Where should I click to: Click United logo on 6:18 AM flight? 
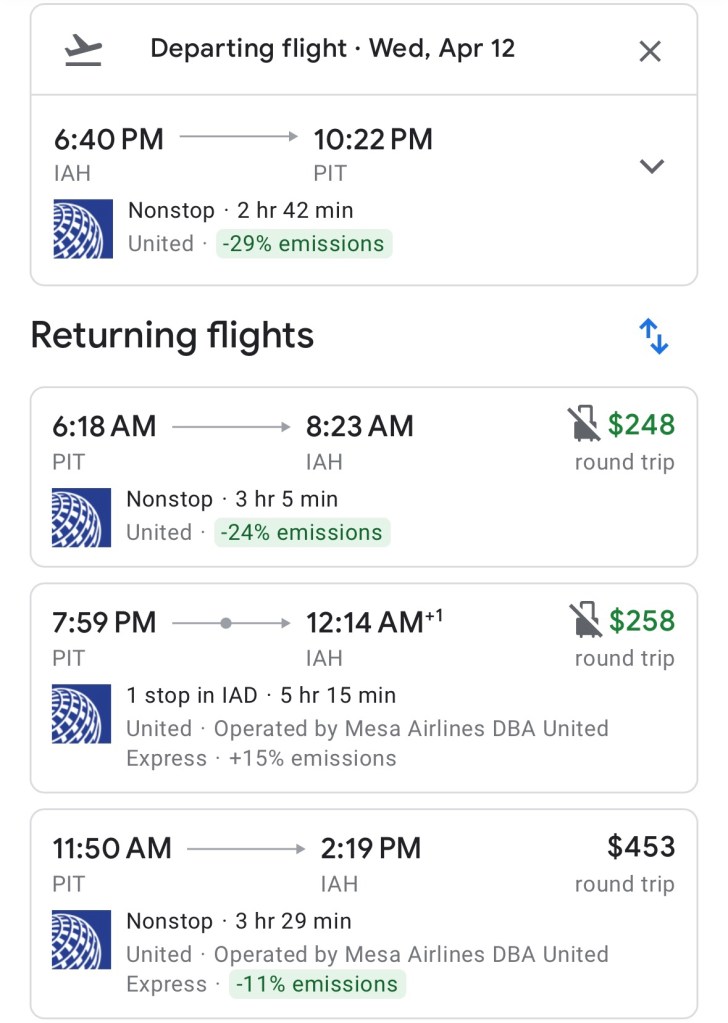click(x=81, y=517)
